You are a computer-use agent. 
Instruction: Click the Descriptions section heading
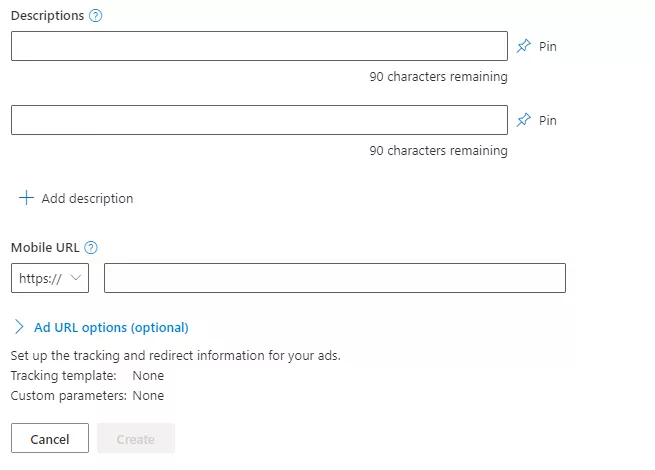click(x=48, y=16)
